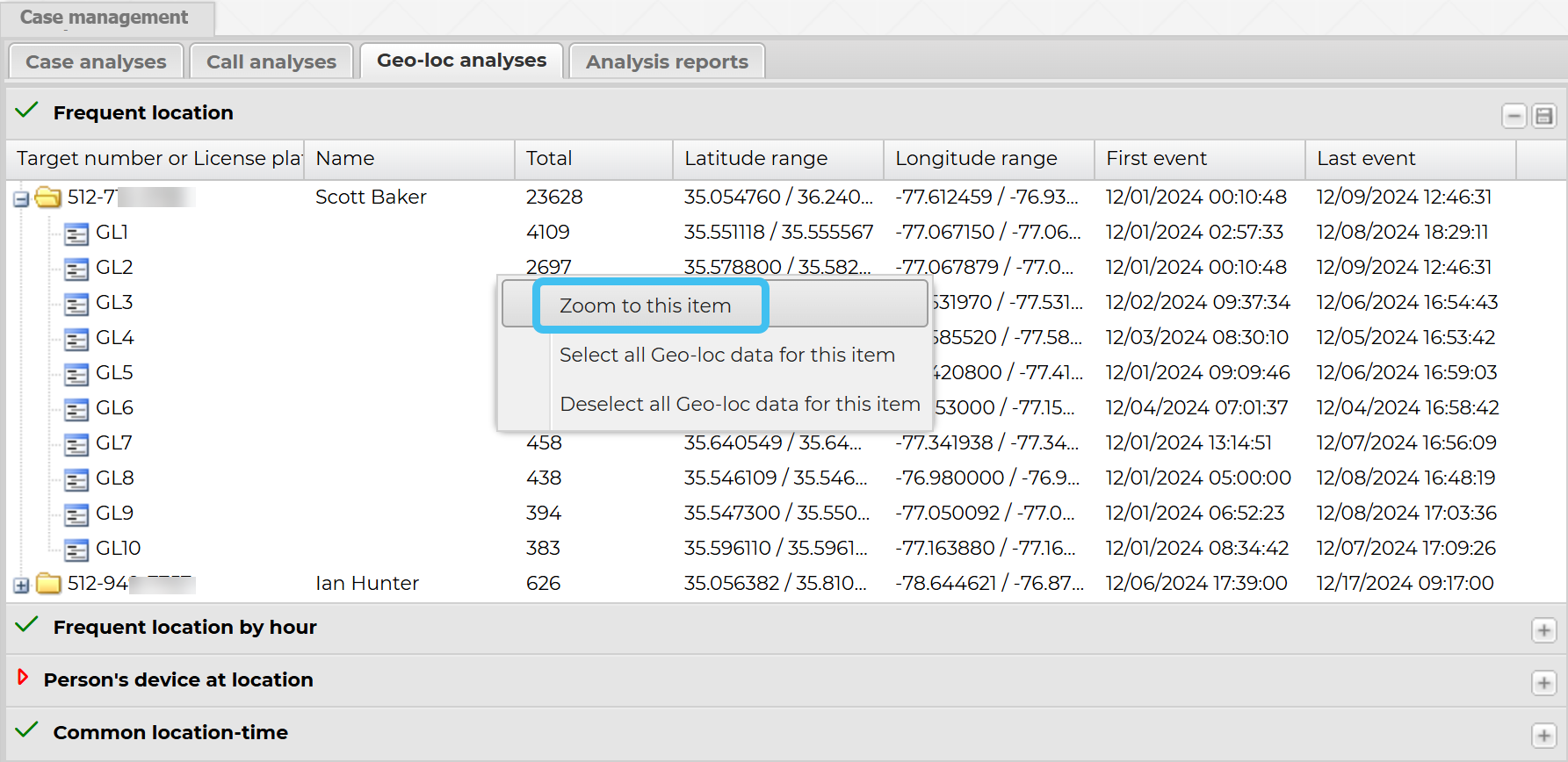Screen dimensions: 1568x762
Task: Select the GL8 tree row
Action: pyautogui.click(x=115, y=478)
